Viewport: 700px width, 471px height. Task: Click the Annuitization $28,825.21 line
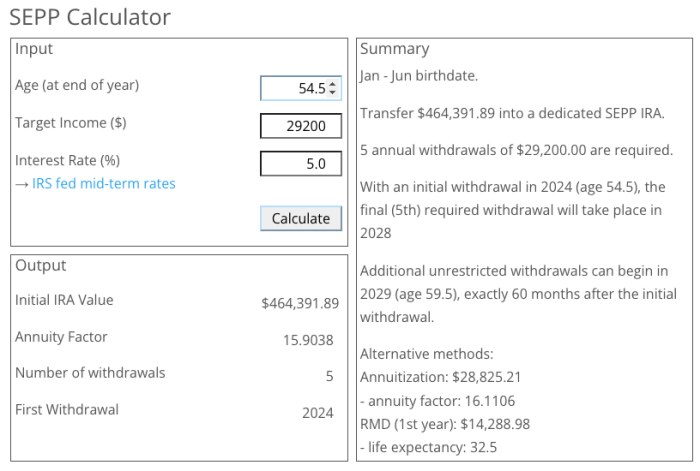(x=441, y=379)
